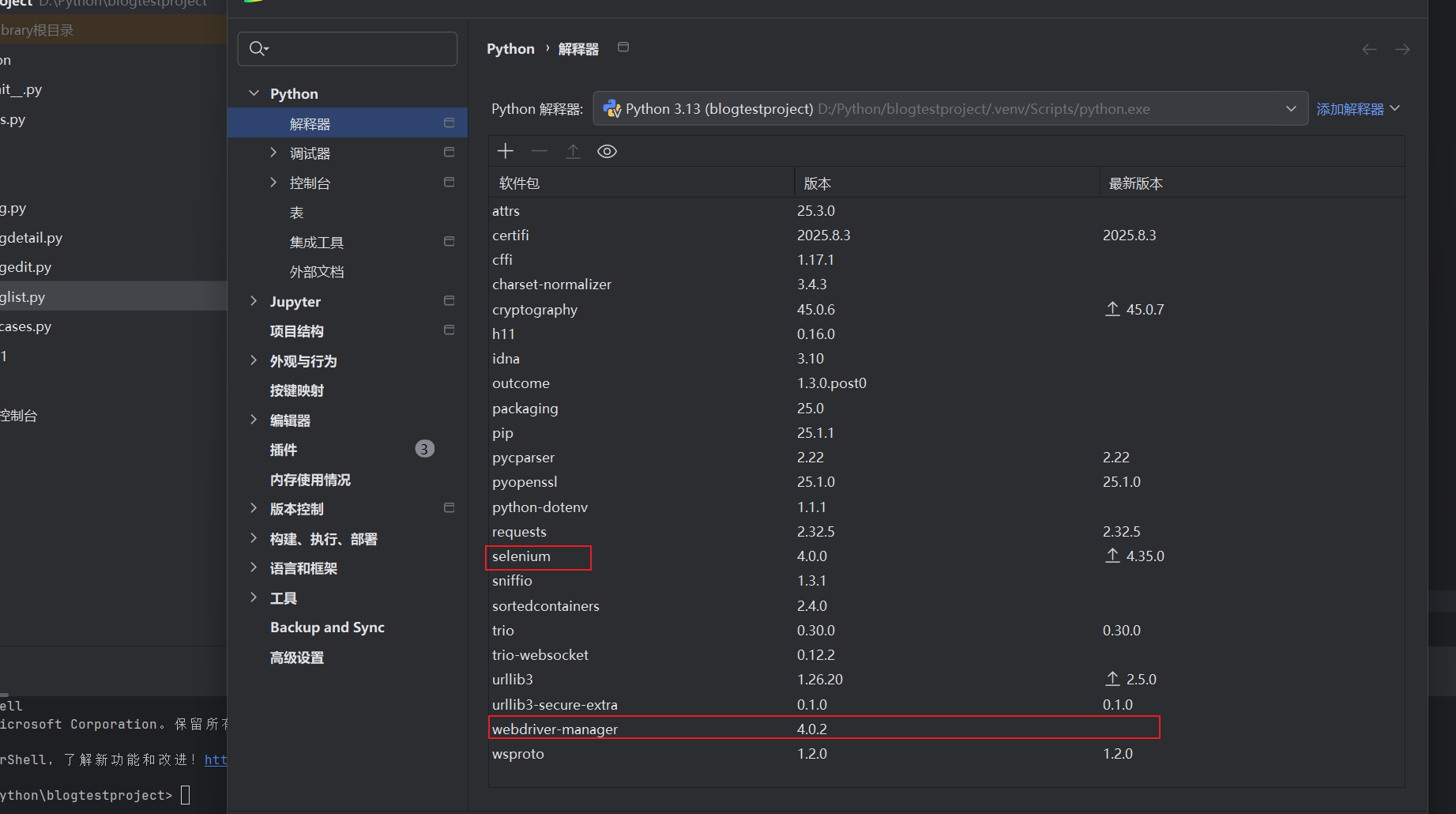Image resolution: width=1456 pixels, height=814 pixels.
Task: Click the 最新版本 column header
Action: point(1252,183)
